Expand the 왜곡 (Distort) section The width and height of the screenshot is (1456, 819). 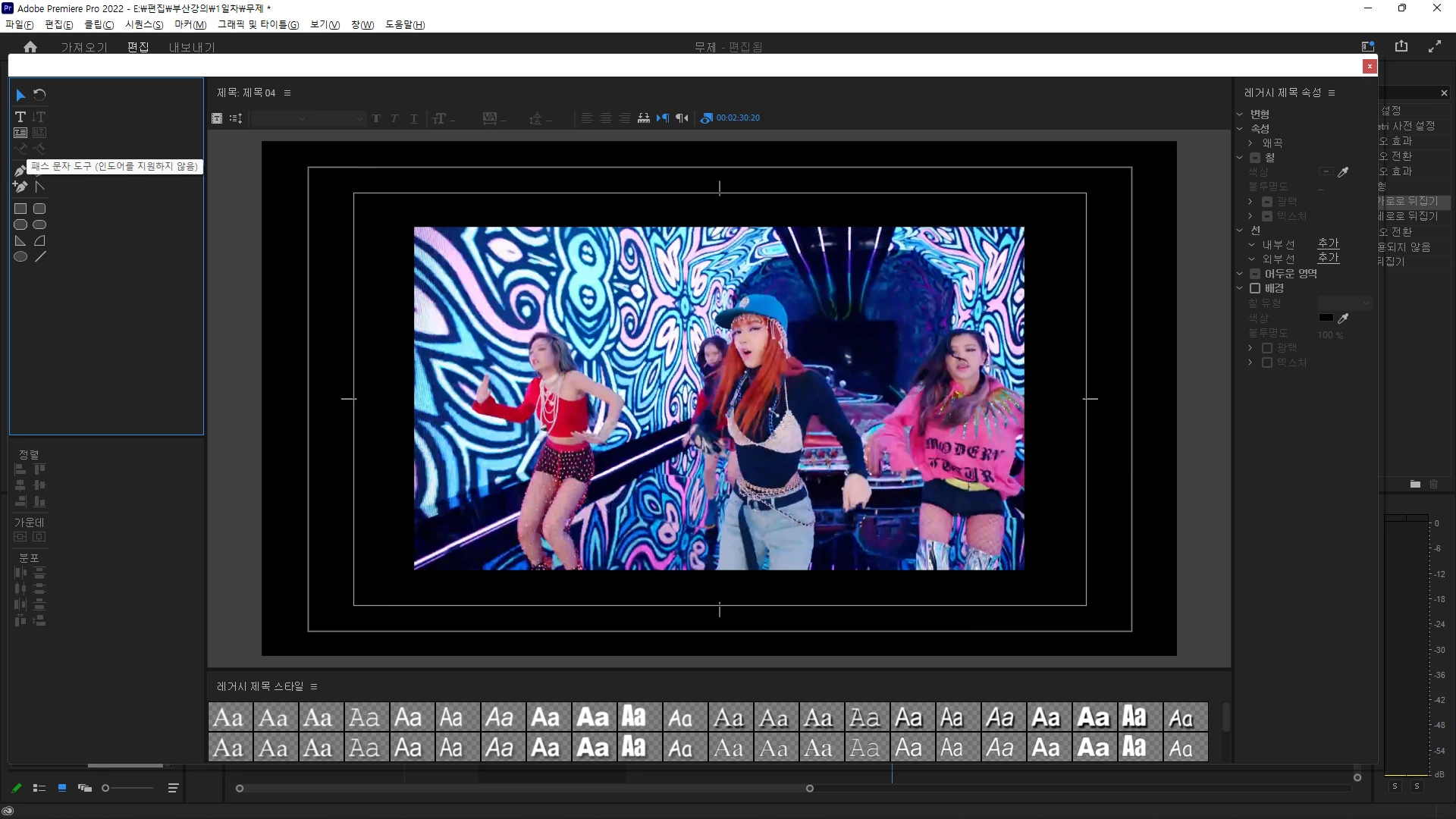(1250, 143)
